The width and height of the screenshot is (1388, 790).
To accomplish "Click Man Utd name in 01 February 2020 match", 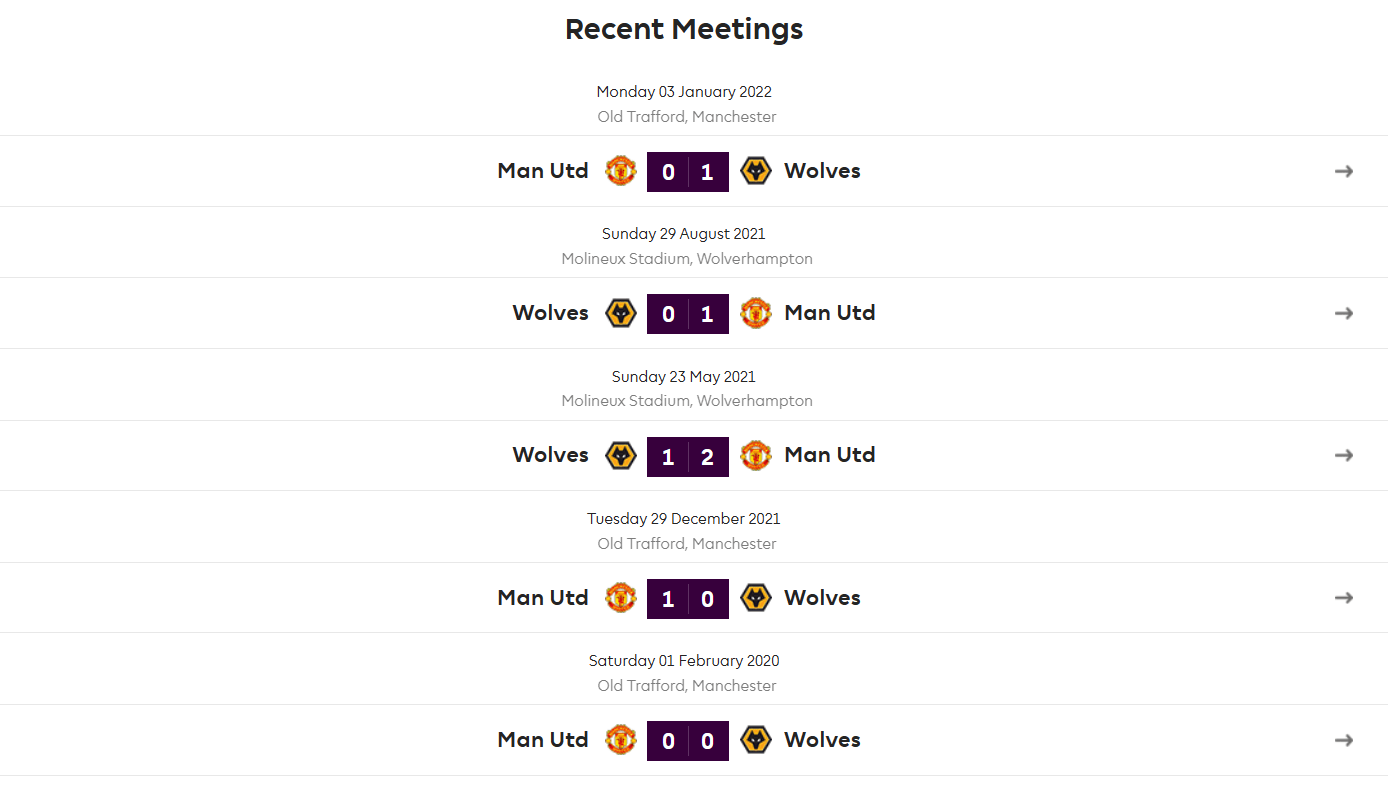I will coord(543,740).
